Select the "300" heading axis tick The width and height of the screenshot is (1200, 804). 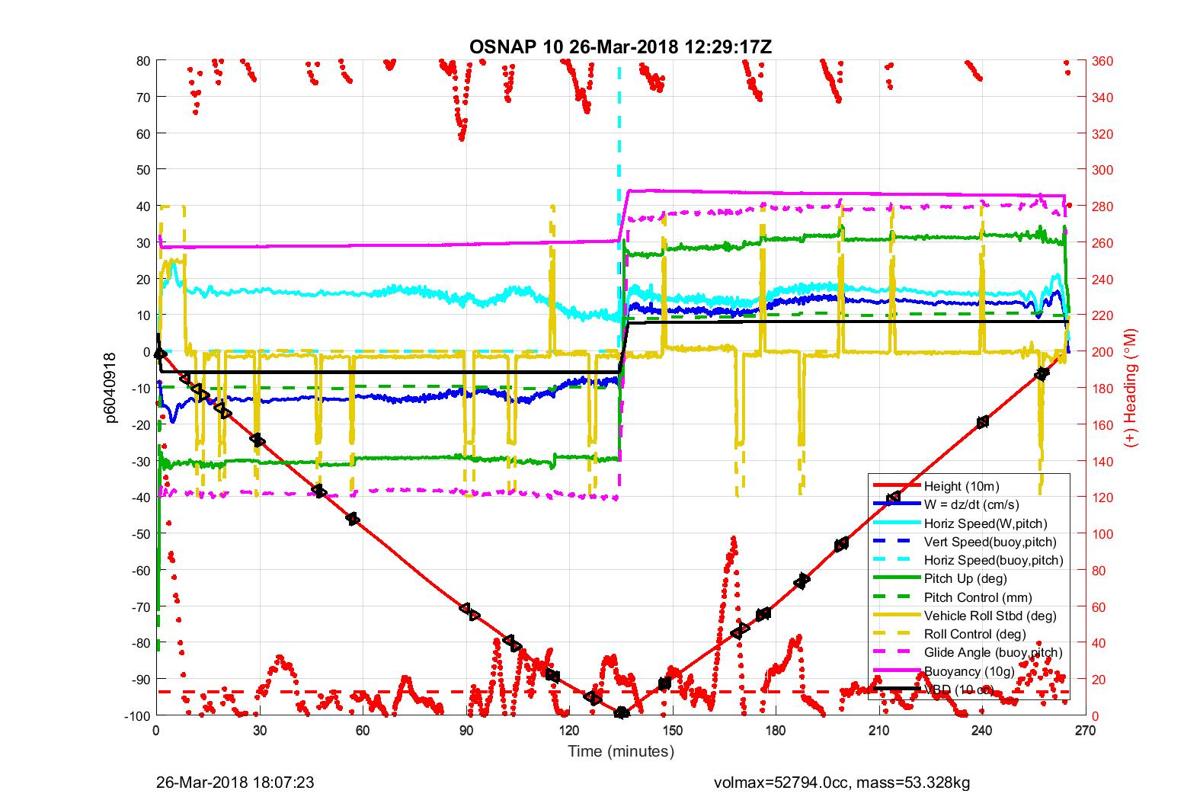pyautogui.click(x=1103, y=170)
